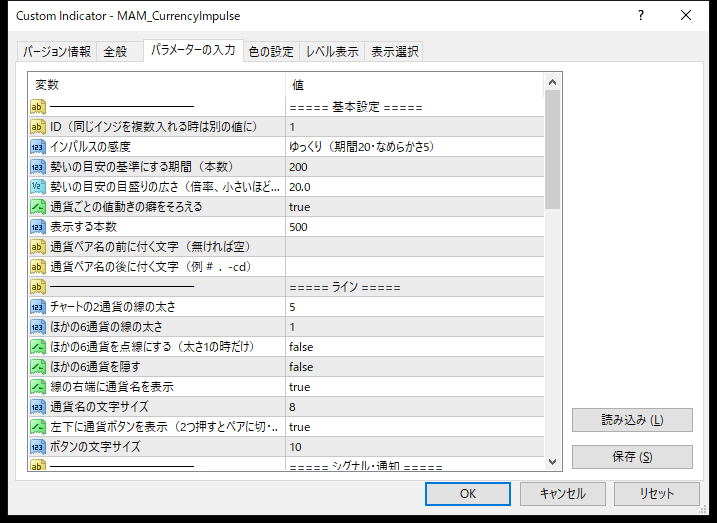Click the 変数 column header

click(x=157, y=85)
